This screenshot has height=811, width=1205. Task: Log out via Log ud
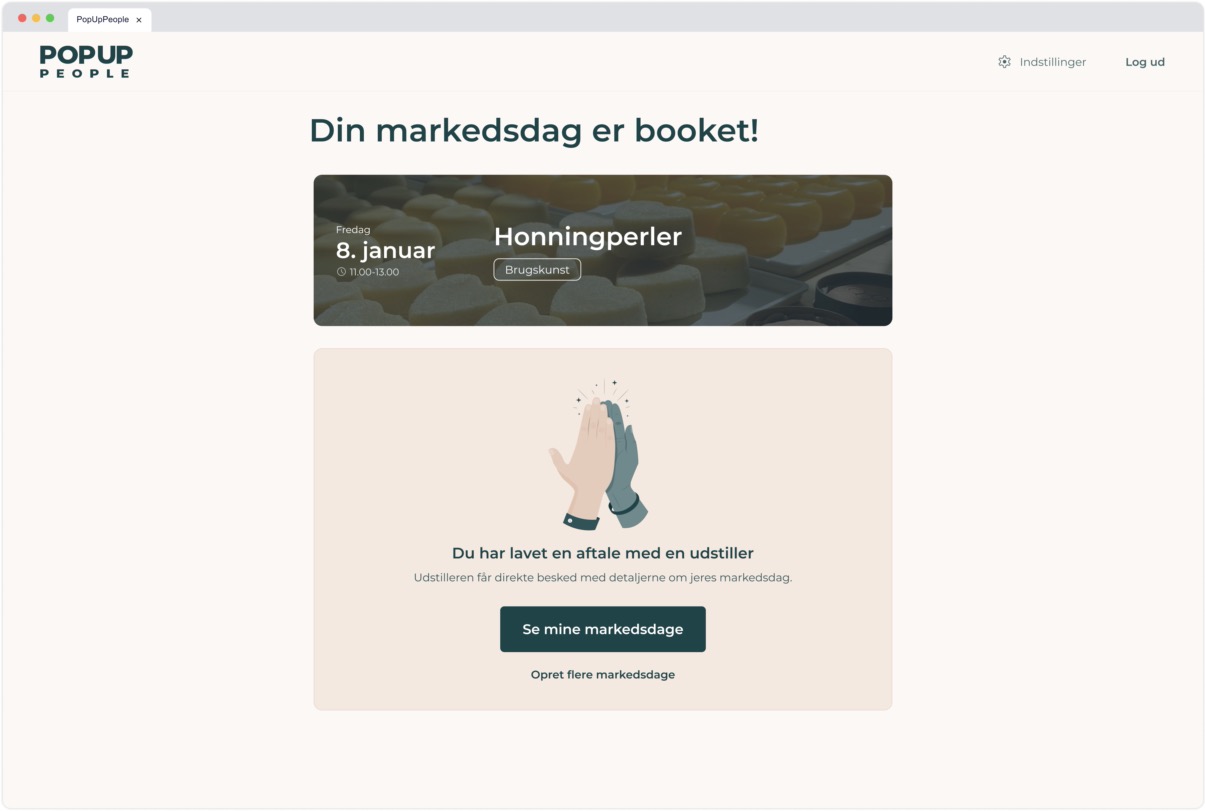1144,62
